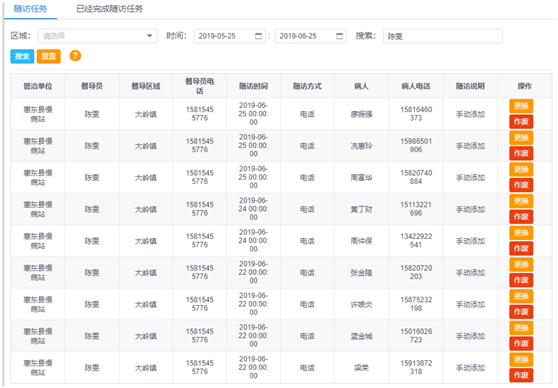Click the 随访方式 column header

click(x=307, y=86)
